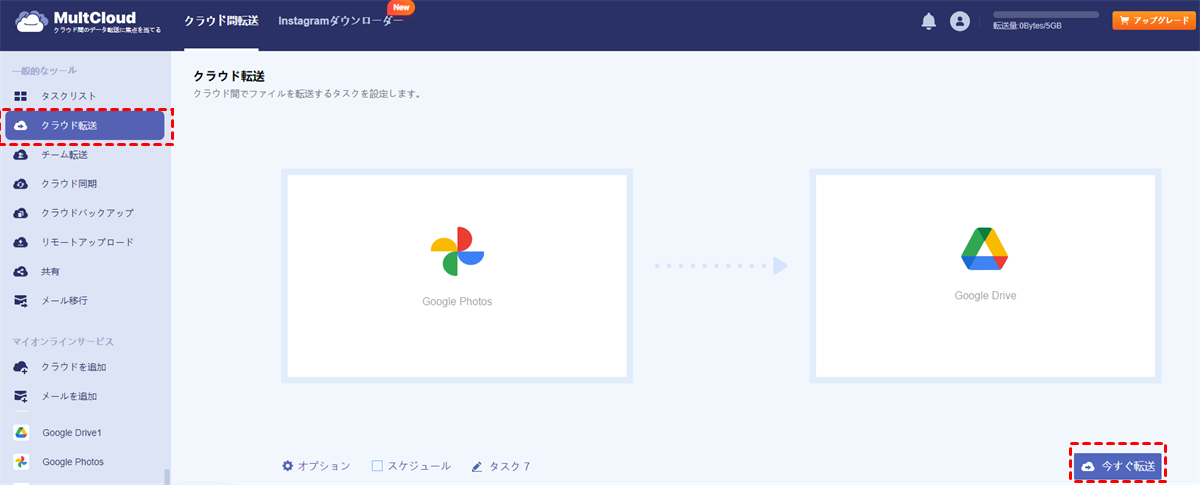Click the リモートアップロード icon
This screenshot has height=485, width=1200.
click(20, 242)
